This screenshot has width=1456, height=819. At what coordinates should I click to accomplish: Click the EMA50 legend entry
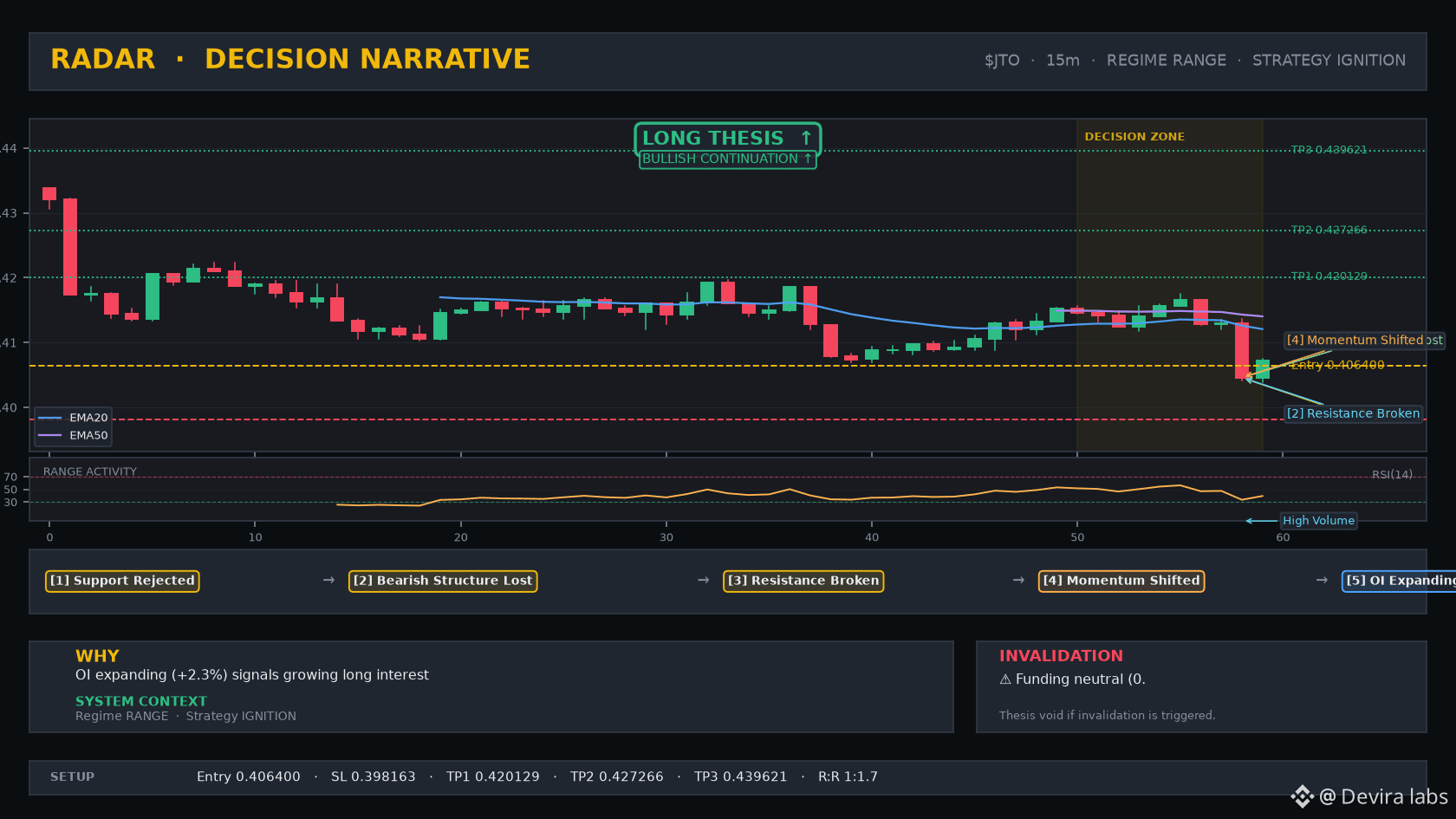74,435
